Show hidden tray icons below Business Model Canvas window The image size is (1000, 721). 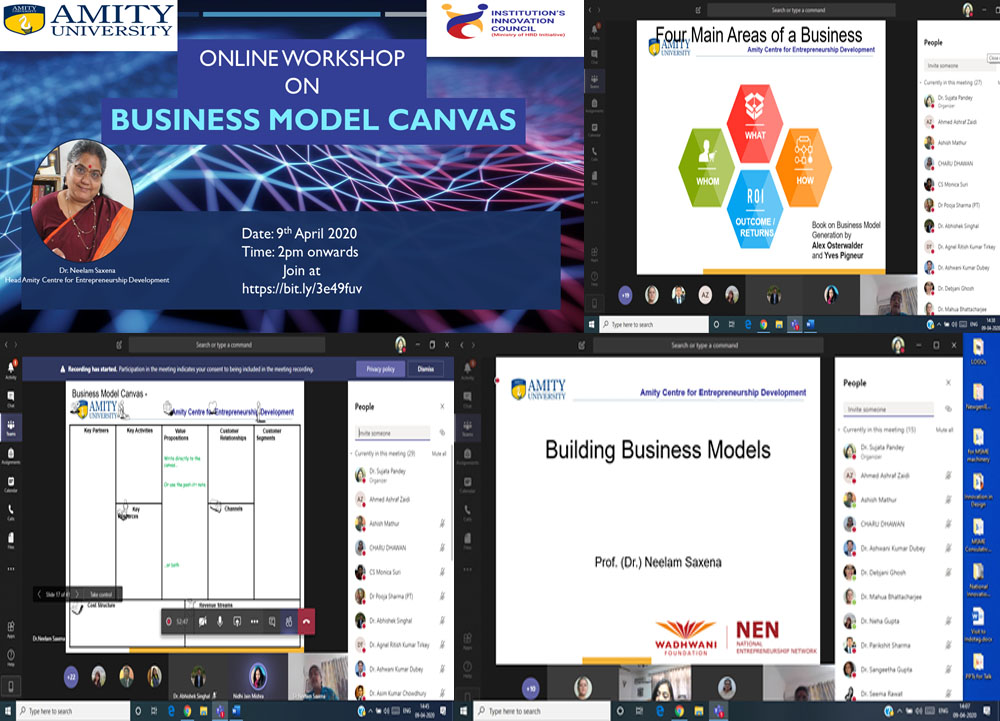coord(371,710)
